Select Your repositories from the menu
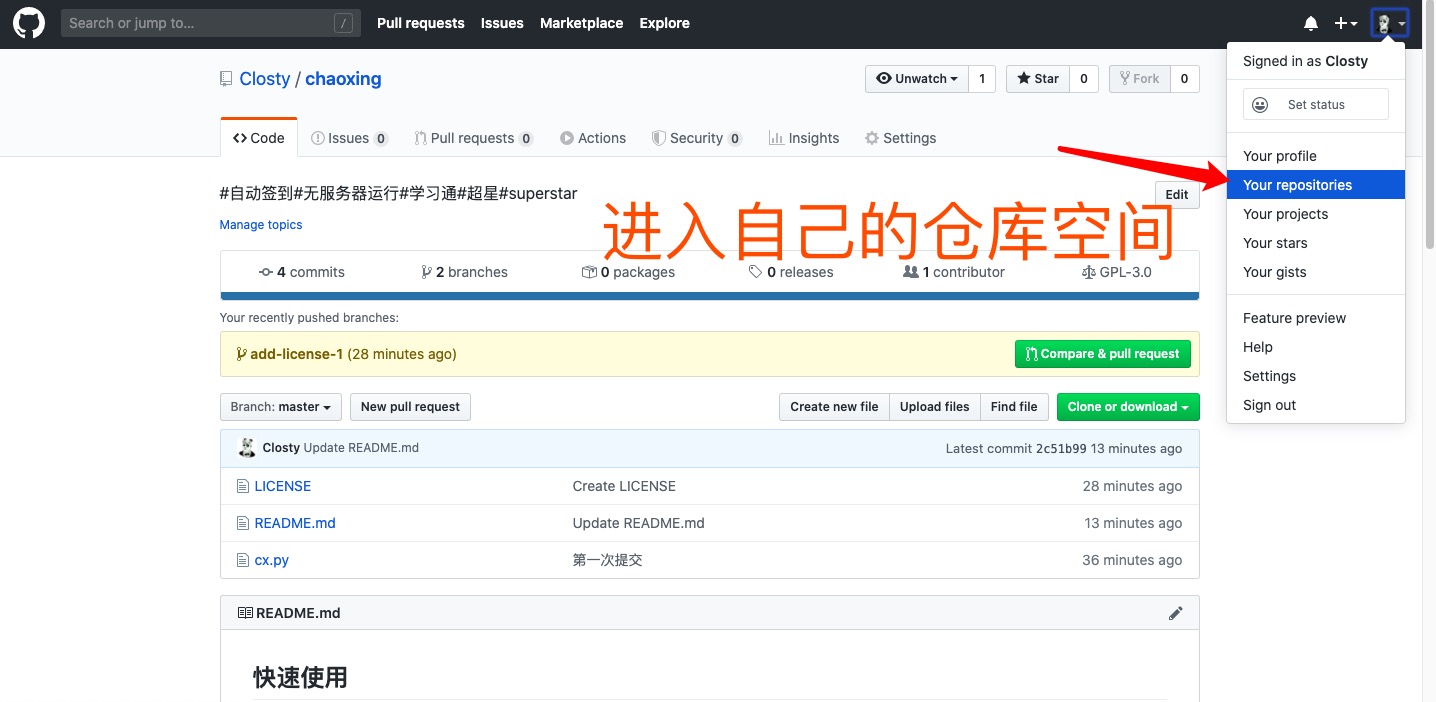Screen dimensions: 1436x702 pos(1316,185)
